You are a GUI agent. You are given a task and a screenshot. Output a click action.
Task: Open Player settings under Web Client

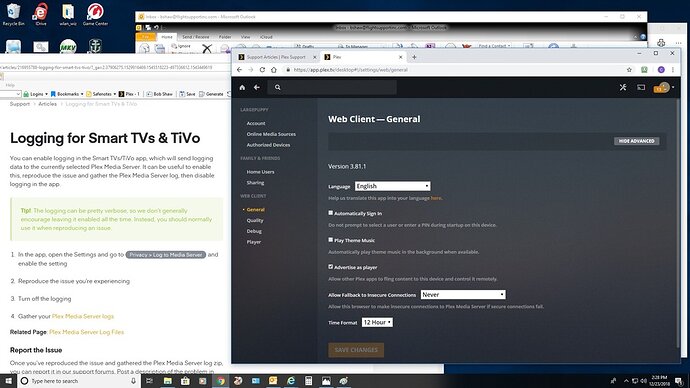tap(253, 242)
